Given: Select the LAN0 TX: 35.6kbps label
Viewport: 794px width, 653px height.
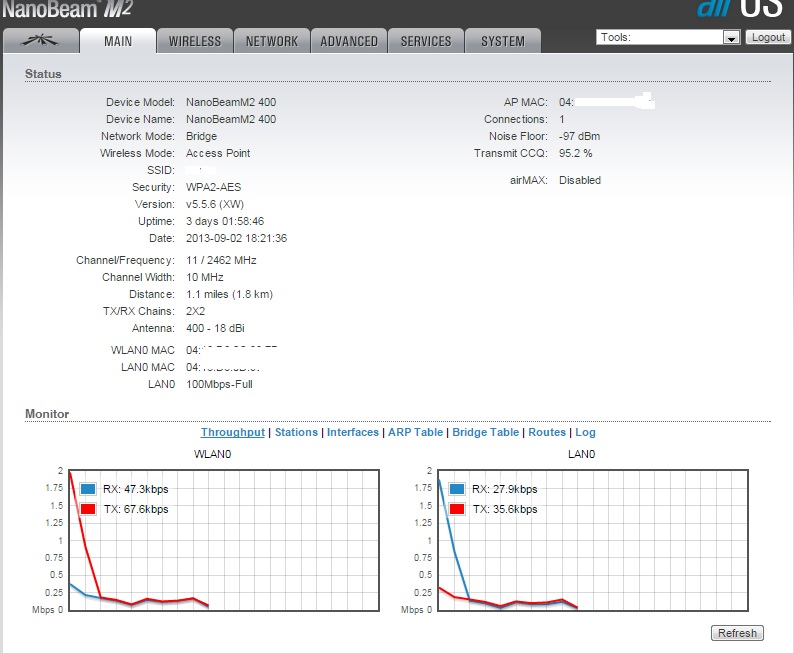Looking at the screenshot, I should tap(505, 509).
